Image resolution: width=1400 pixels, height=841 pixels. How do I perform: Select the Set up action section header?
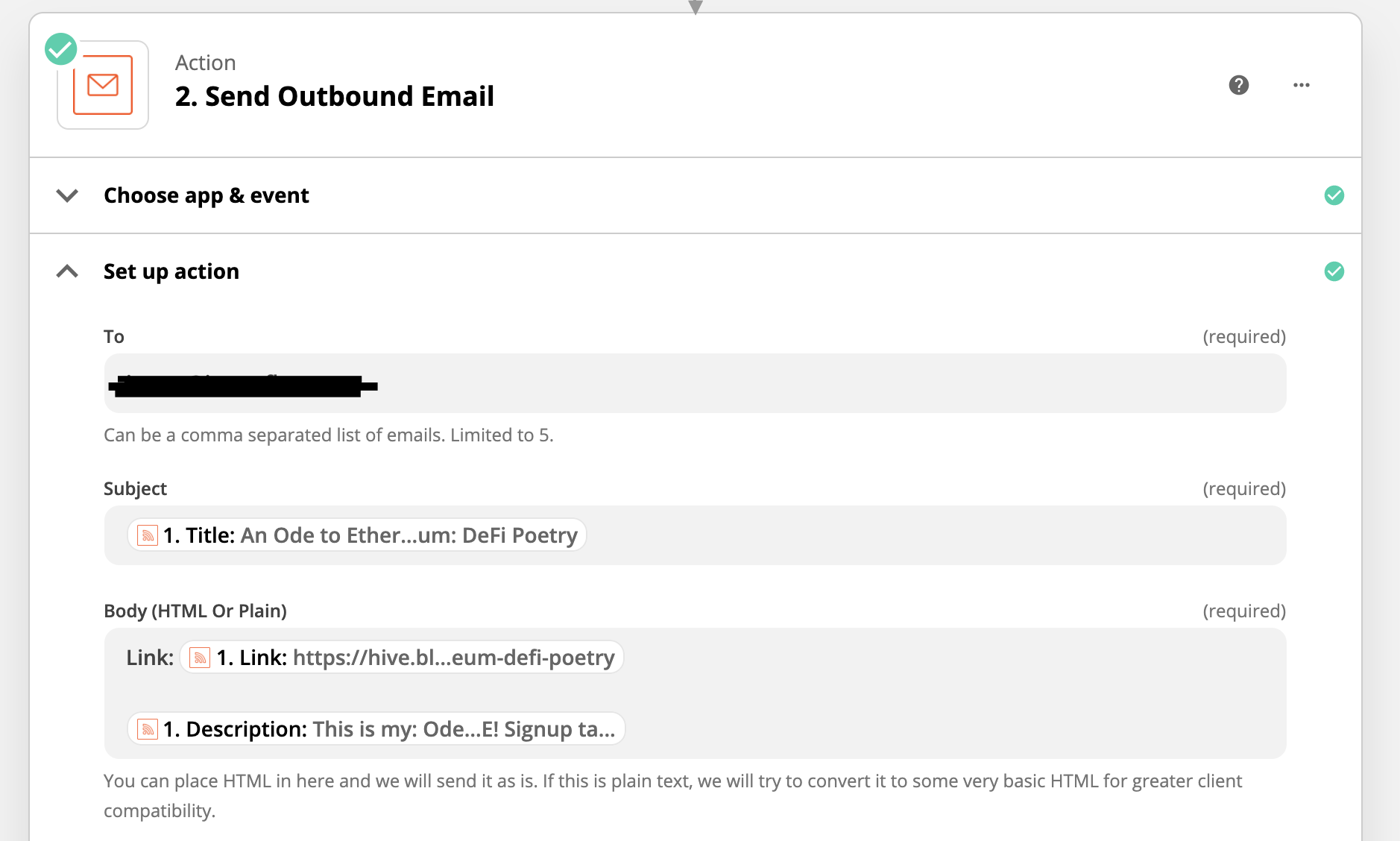[696, 271]
